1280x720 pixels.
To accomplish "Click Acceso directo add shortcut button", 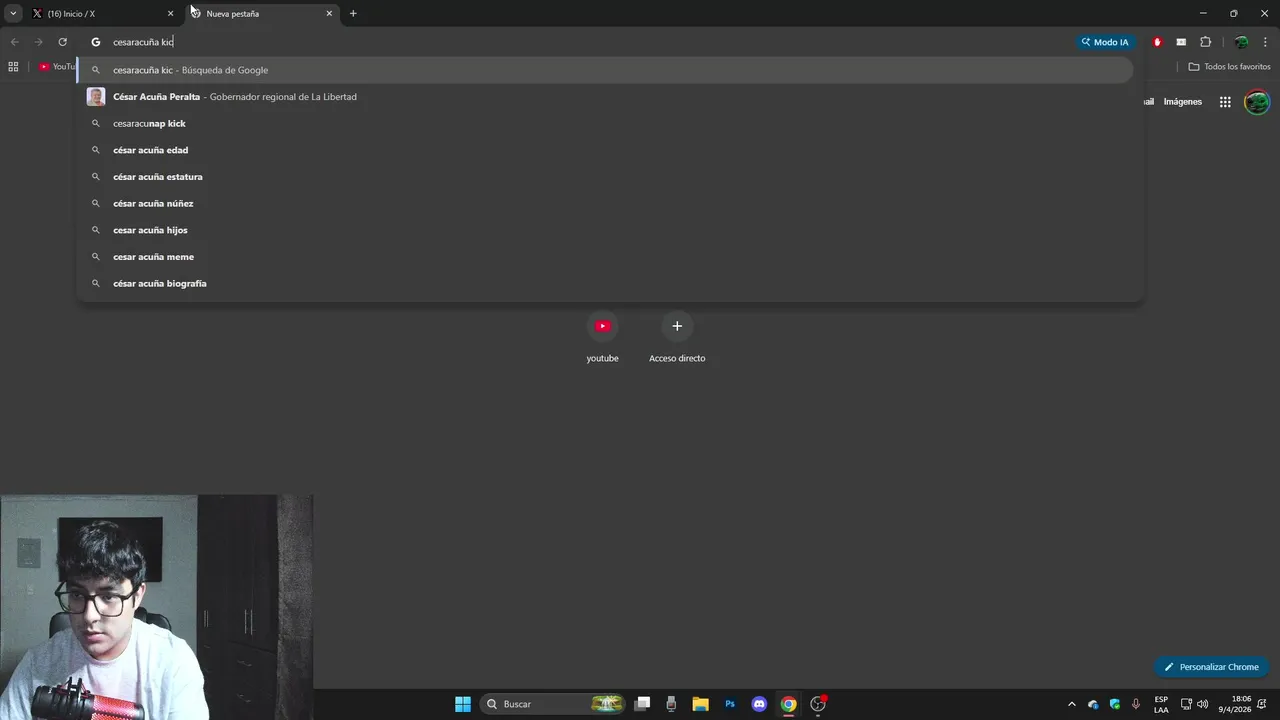I will point(677,338).
